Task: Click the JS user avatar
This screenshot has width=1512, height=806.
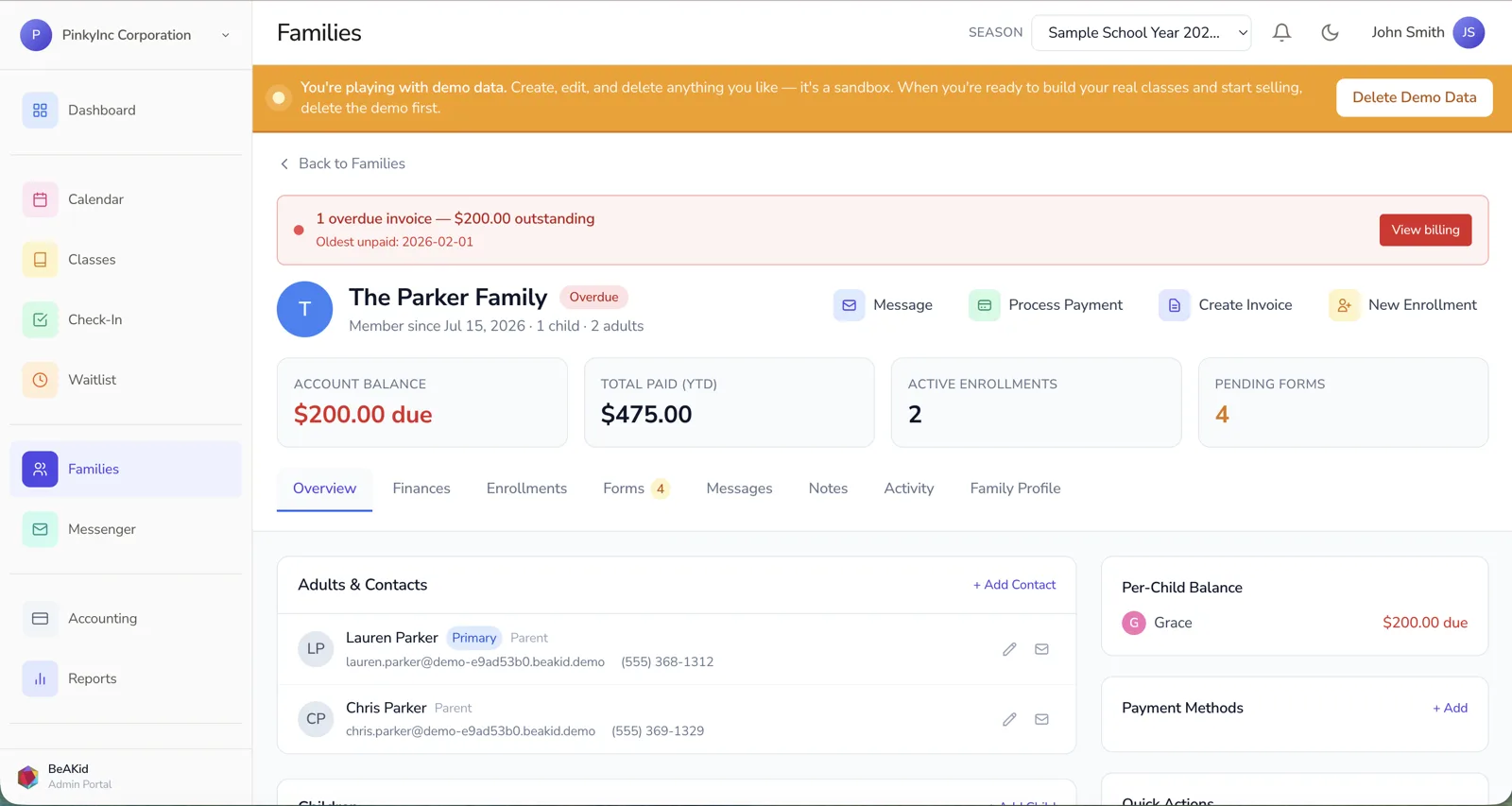Action: (1469, 32)
